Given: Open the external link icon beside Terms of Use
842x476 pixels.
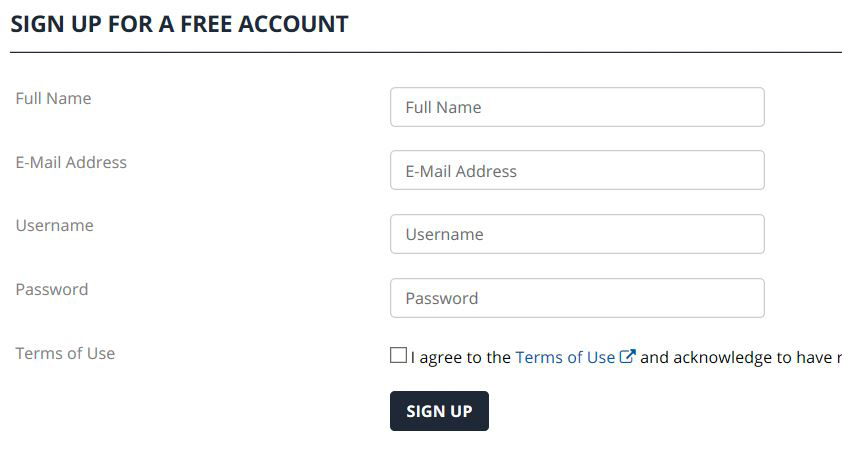Looking at the screenshot, I should 627,356.
